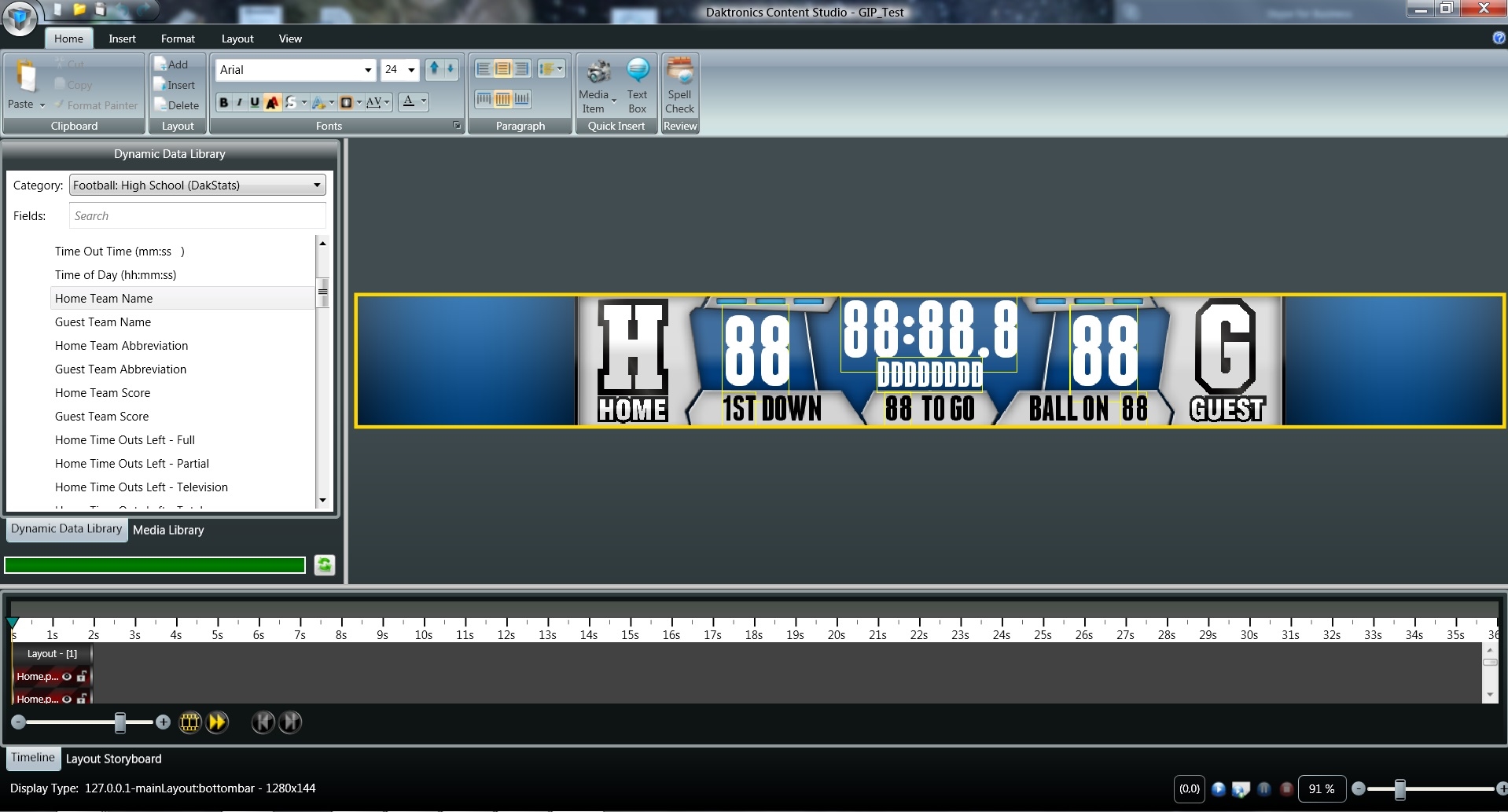Screen dimensions: 1508x812
Task: Switch to the Media Library tab
Action: coord(168,530)
